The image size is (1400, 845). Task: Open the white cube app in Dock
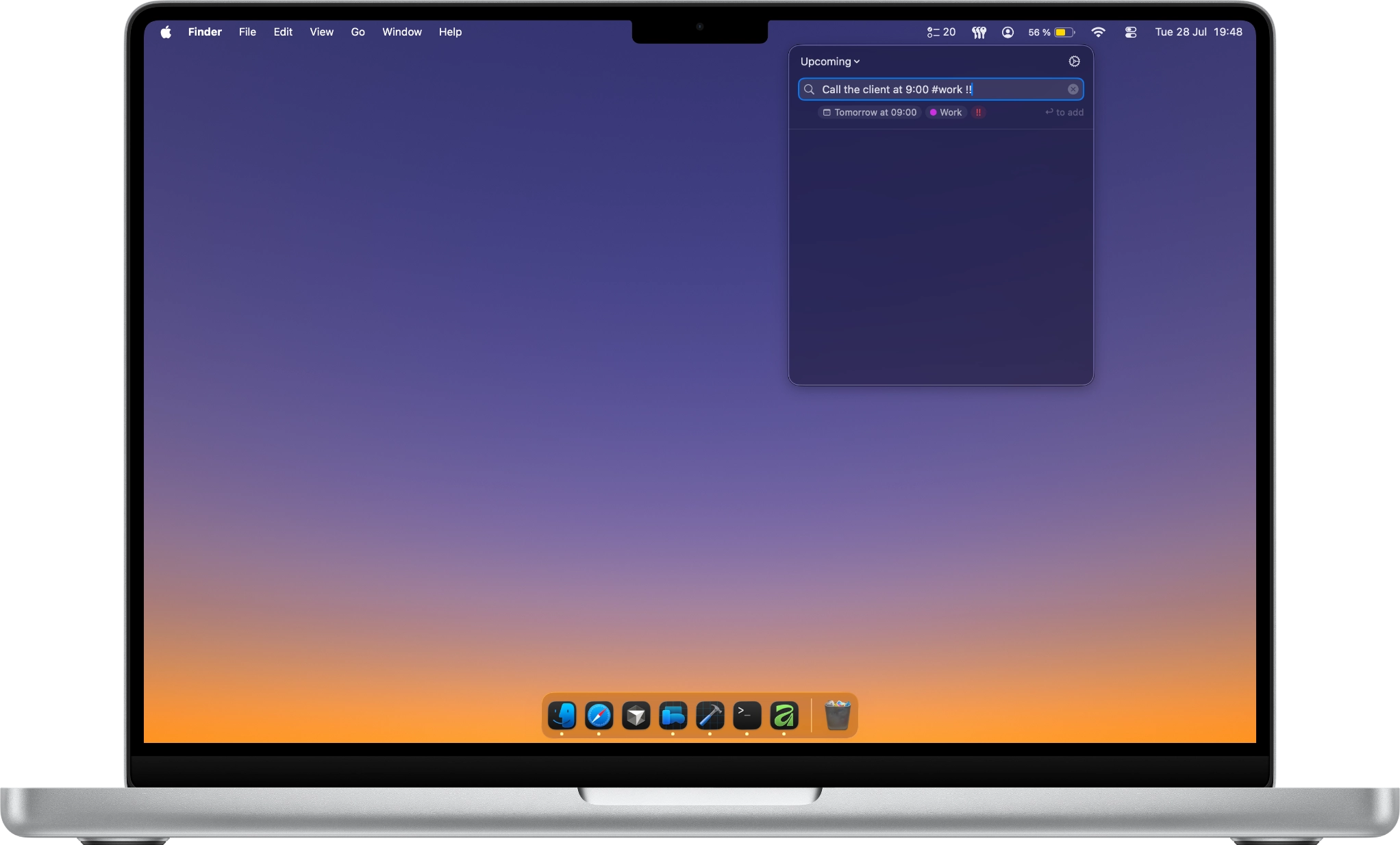pos(636,716)
